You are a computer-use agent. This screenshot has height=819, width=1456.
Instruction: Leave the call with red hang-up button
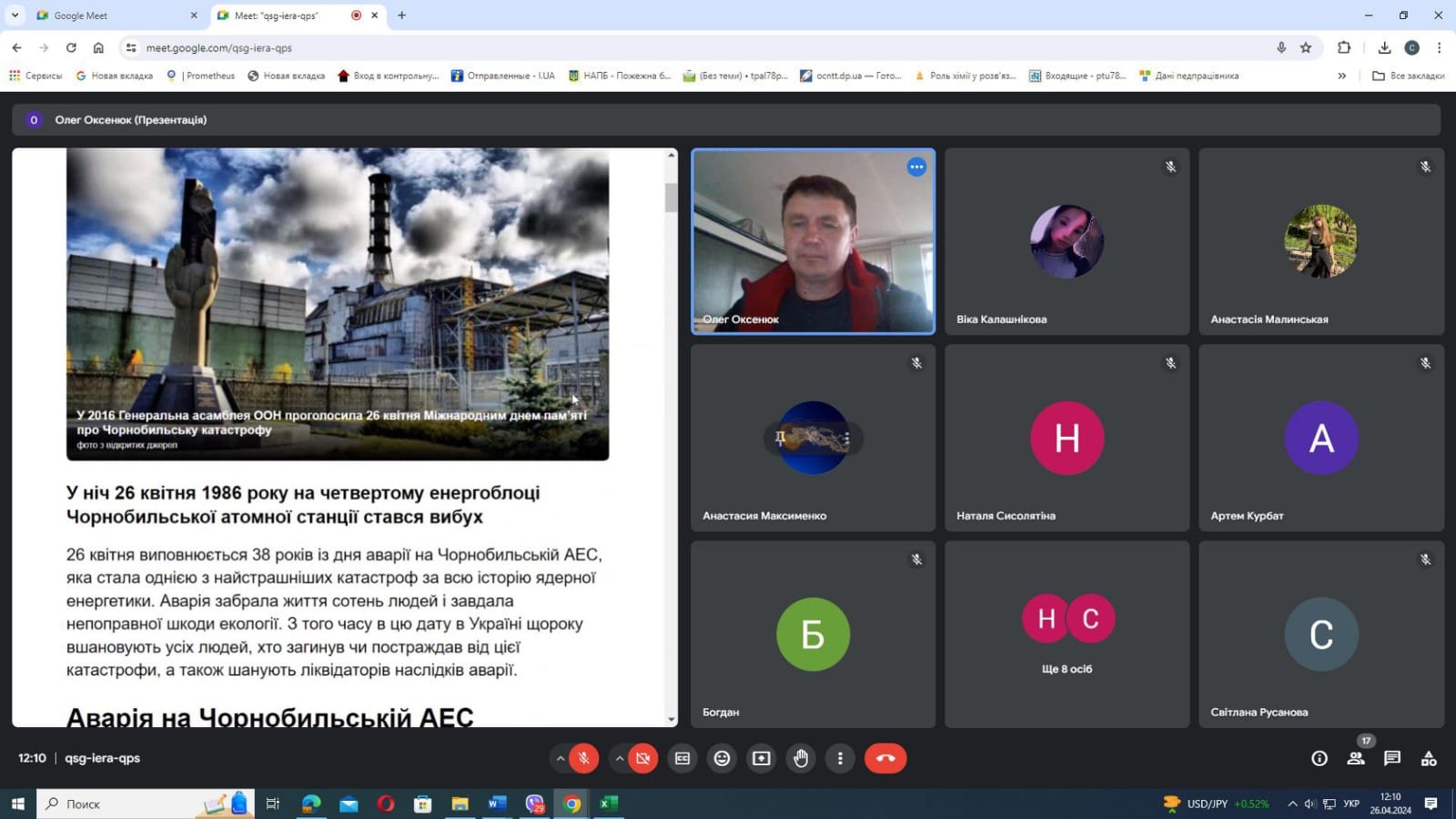[885, 758]
